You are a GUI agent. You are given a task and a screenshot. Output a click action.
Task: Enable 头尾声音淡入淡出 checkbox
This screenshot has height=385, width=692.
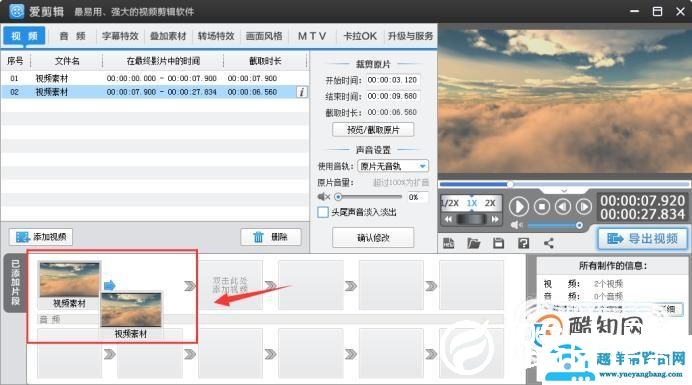pos(323,212)
